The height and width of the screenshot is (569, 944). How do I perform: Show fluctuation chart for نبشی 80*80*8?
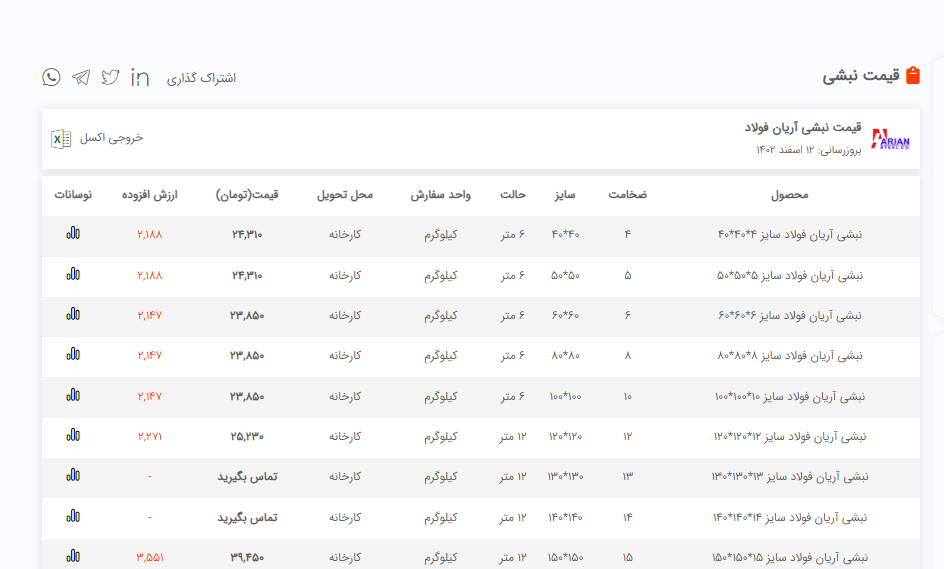(x=73, y=354)
